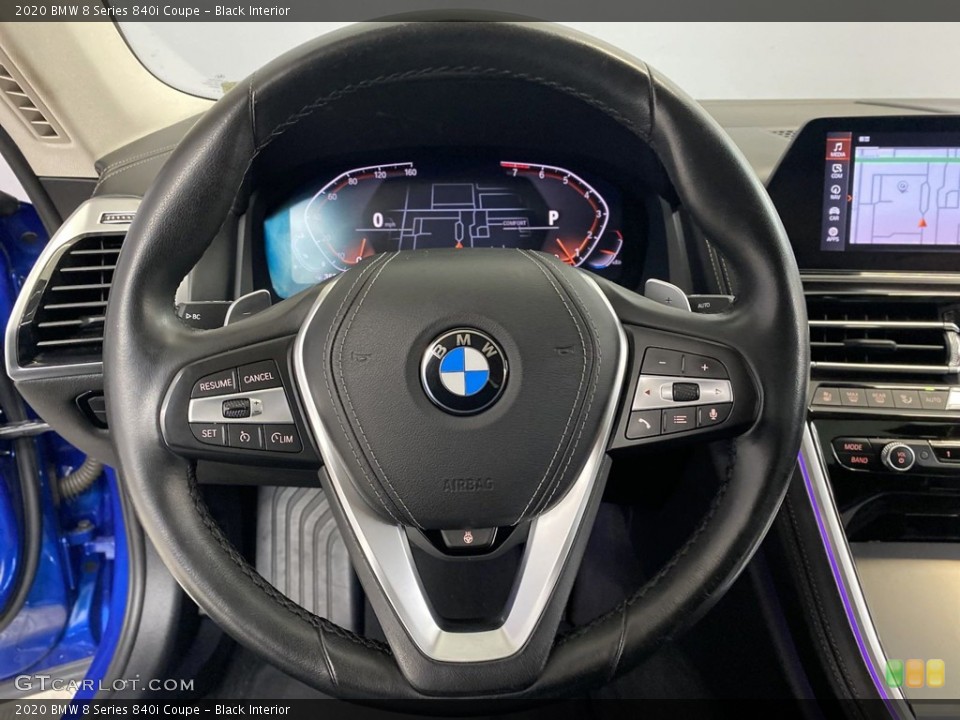
Task: Open CAR on the iDrive sidebar
Action: pos(834,214)
